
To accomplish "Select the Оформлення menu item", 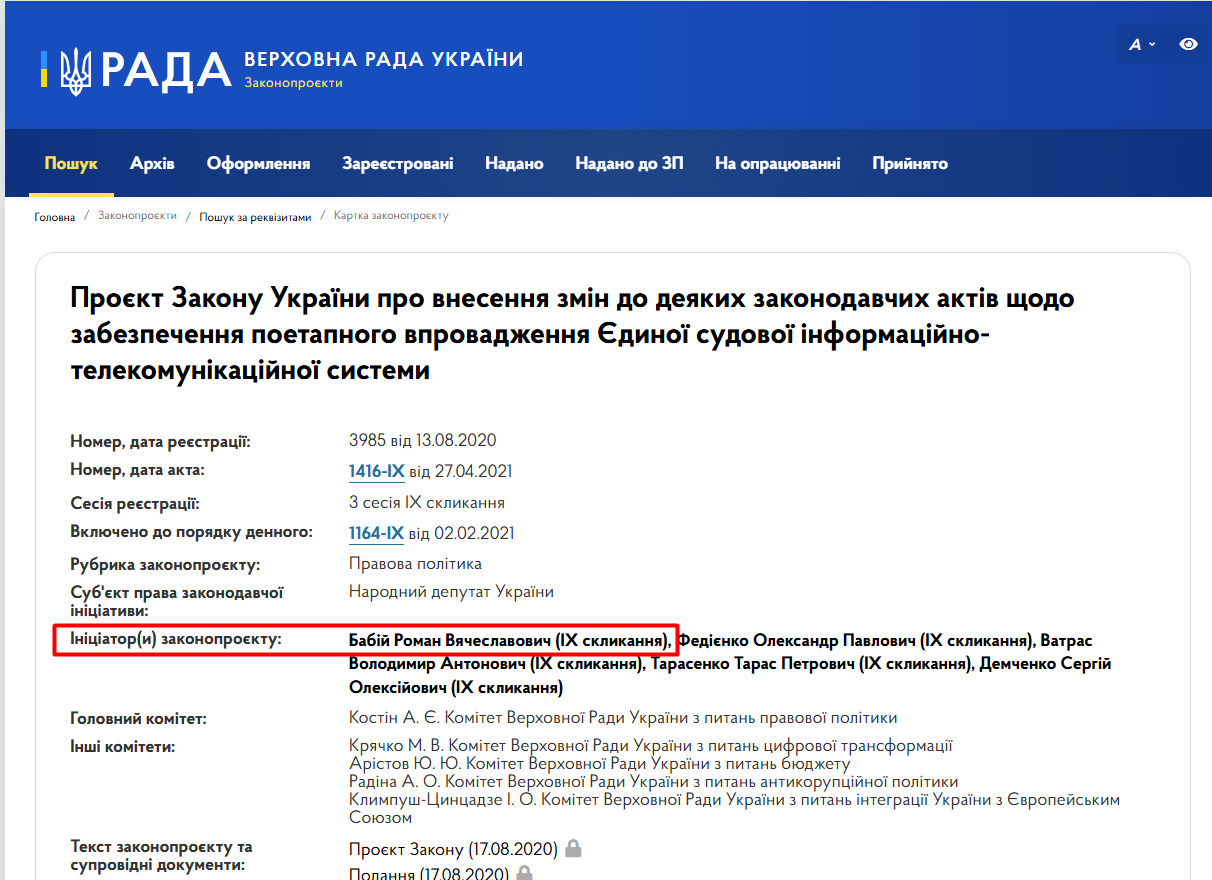I will tap(258, 163).
